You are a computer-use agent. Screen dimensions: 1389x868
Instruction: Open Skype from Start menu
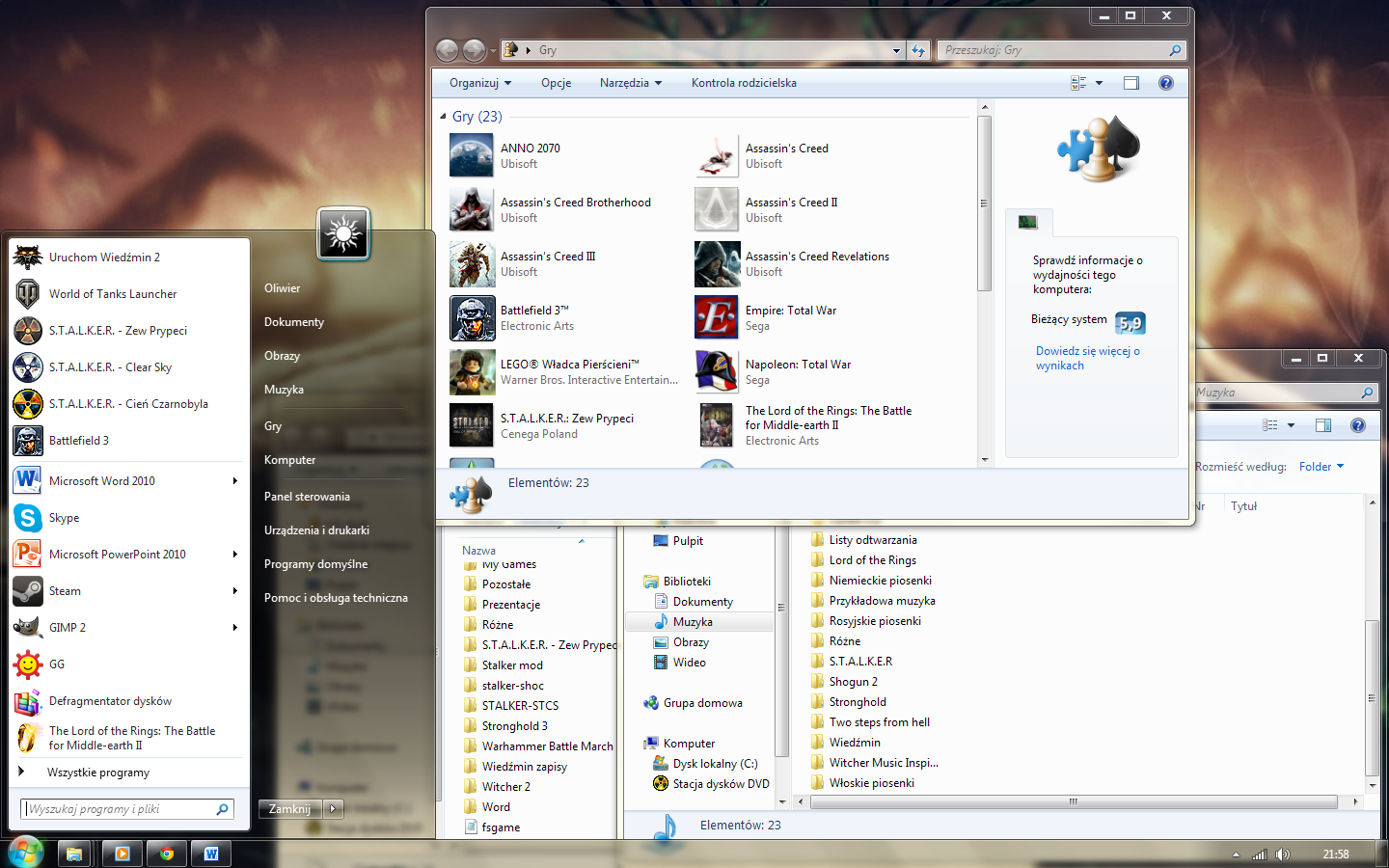129,518
